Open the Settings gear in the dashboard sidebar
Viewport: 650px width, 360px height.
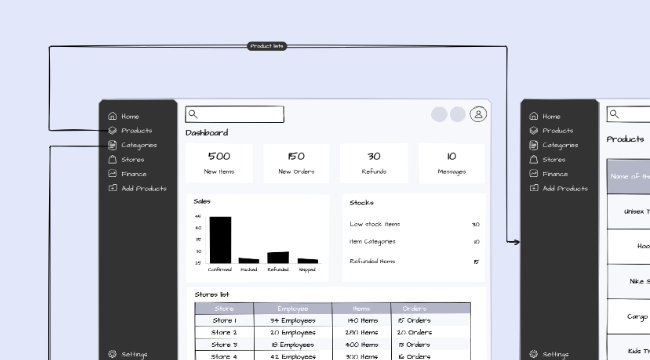pos(112,354)
